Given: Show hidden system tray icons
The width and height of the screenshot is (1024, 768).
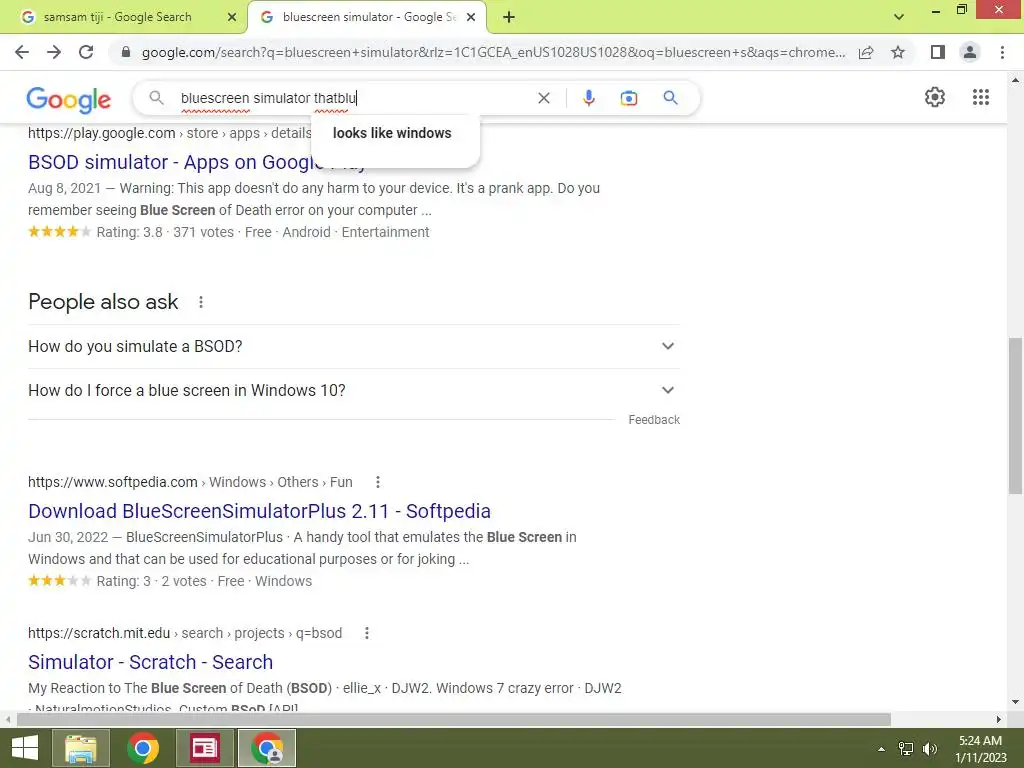Looking at the screenshot, I should point(881,749).
